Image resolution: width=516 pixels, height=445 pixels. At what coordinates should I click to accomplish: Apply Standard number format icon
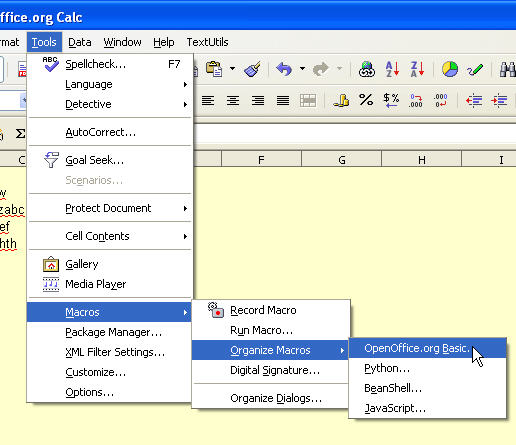click(391, 100)
